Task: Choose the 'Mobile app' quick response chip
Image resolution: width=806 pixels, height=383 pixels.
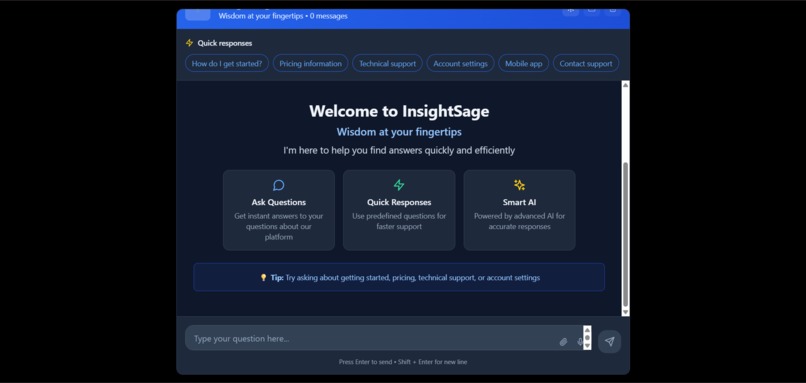Action: [523, 63]
